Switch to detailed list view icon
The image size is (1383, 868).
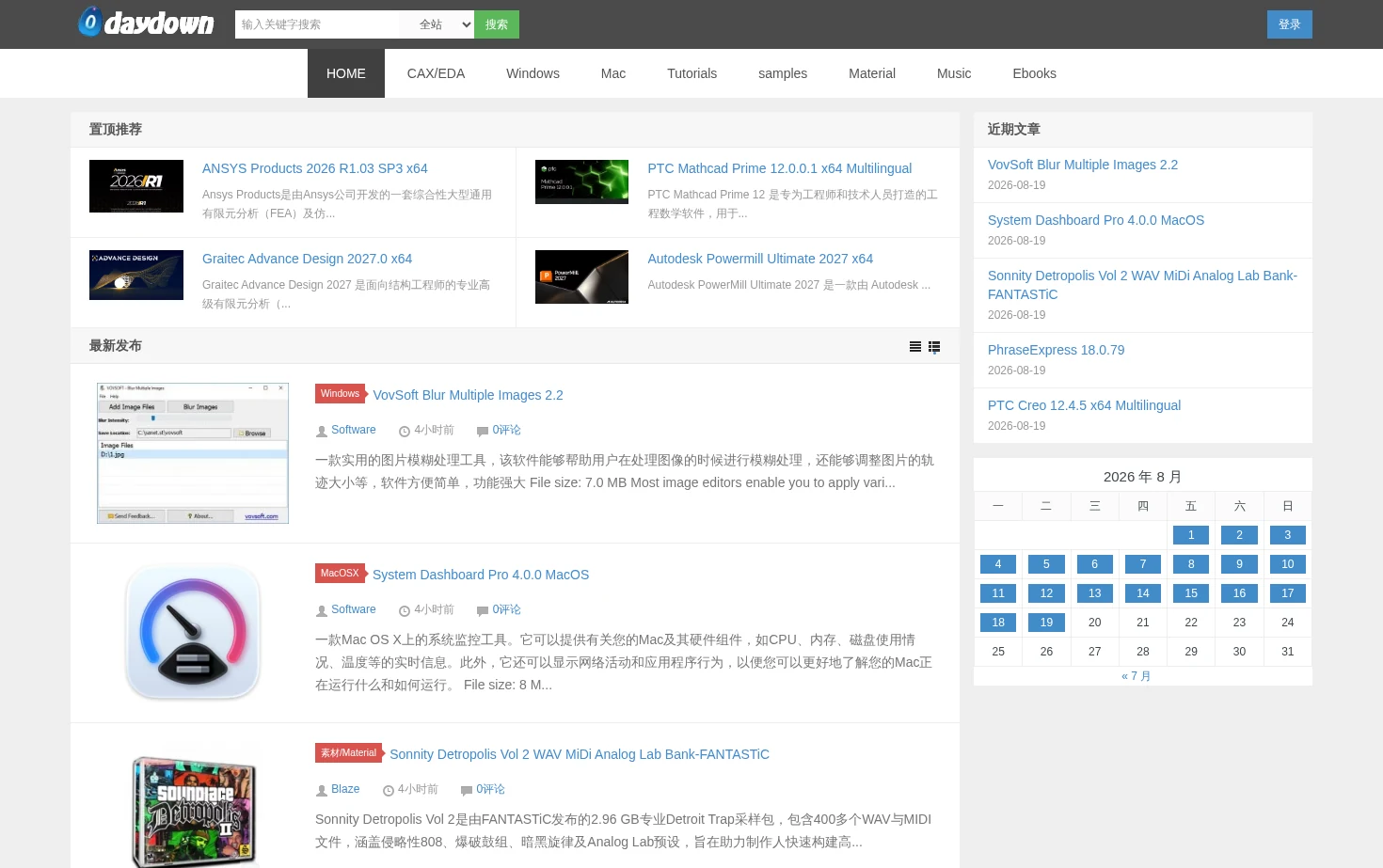click(934, 347)
